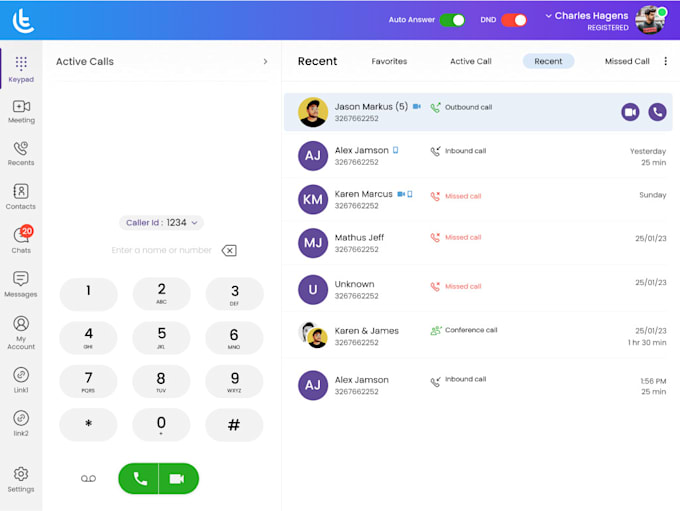Image resolution: width=680 pixels, height=511 pixels.
Task: Click the Conference call icon for Karen & James
Action: tap(435, 331)
